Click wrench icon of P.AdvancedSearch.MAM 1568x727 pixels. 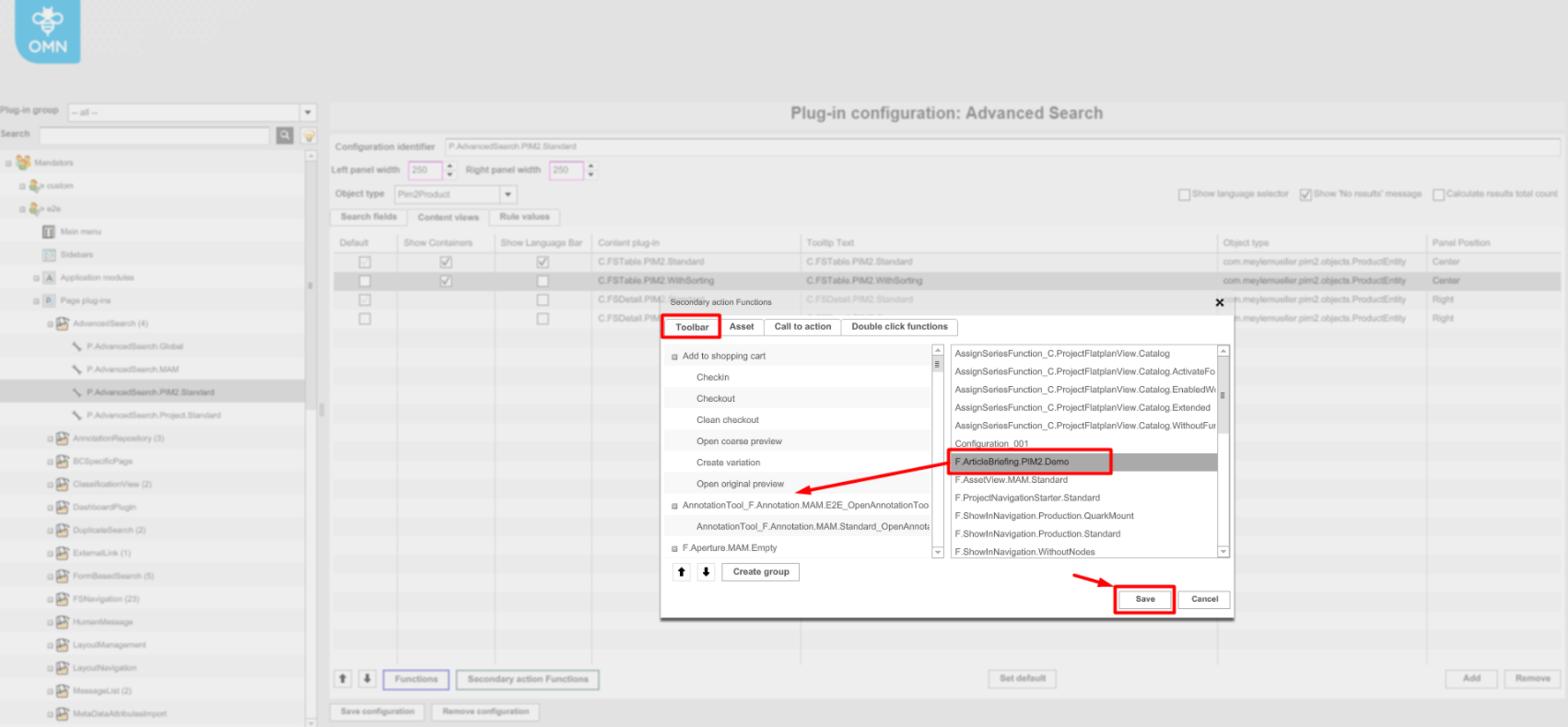(x=77, y=369)
